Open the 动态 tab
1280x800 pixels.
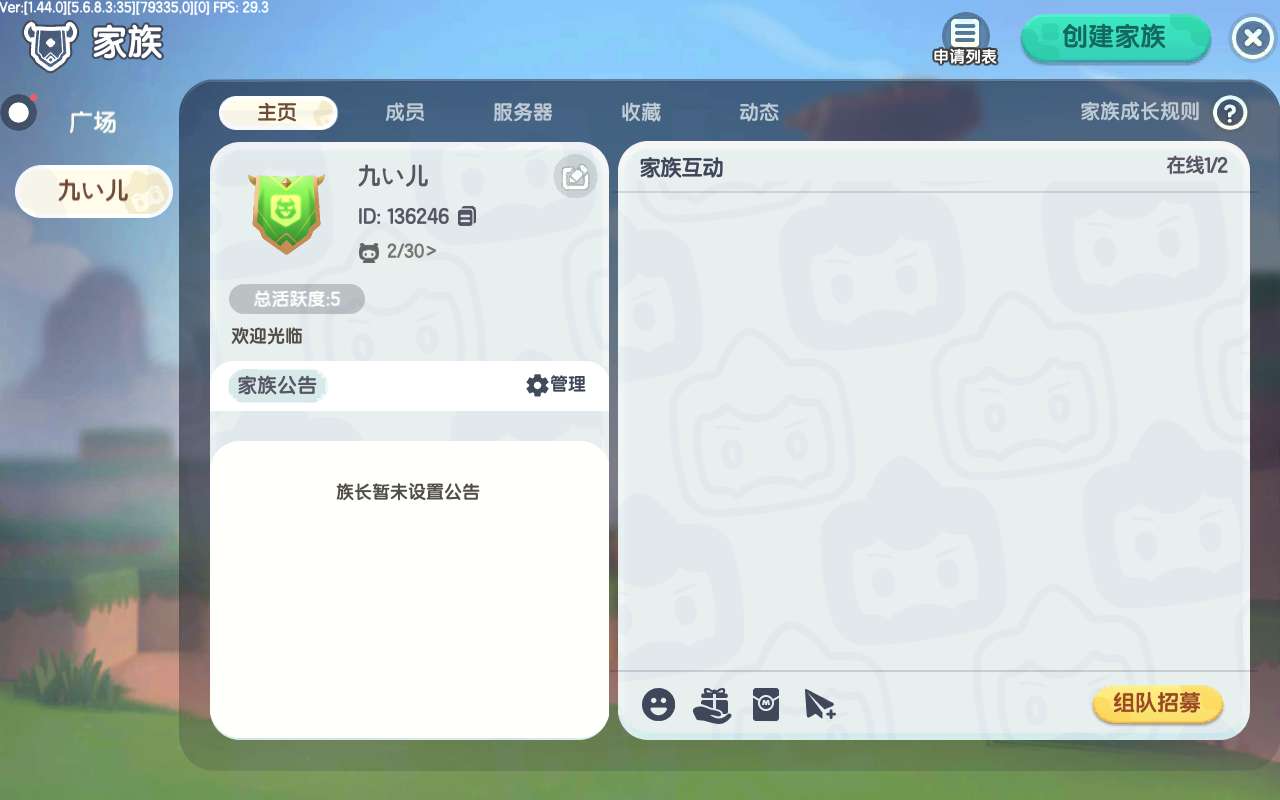tap(759, 113)
